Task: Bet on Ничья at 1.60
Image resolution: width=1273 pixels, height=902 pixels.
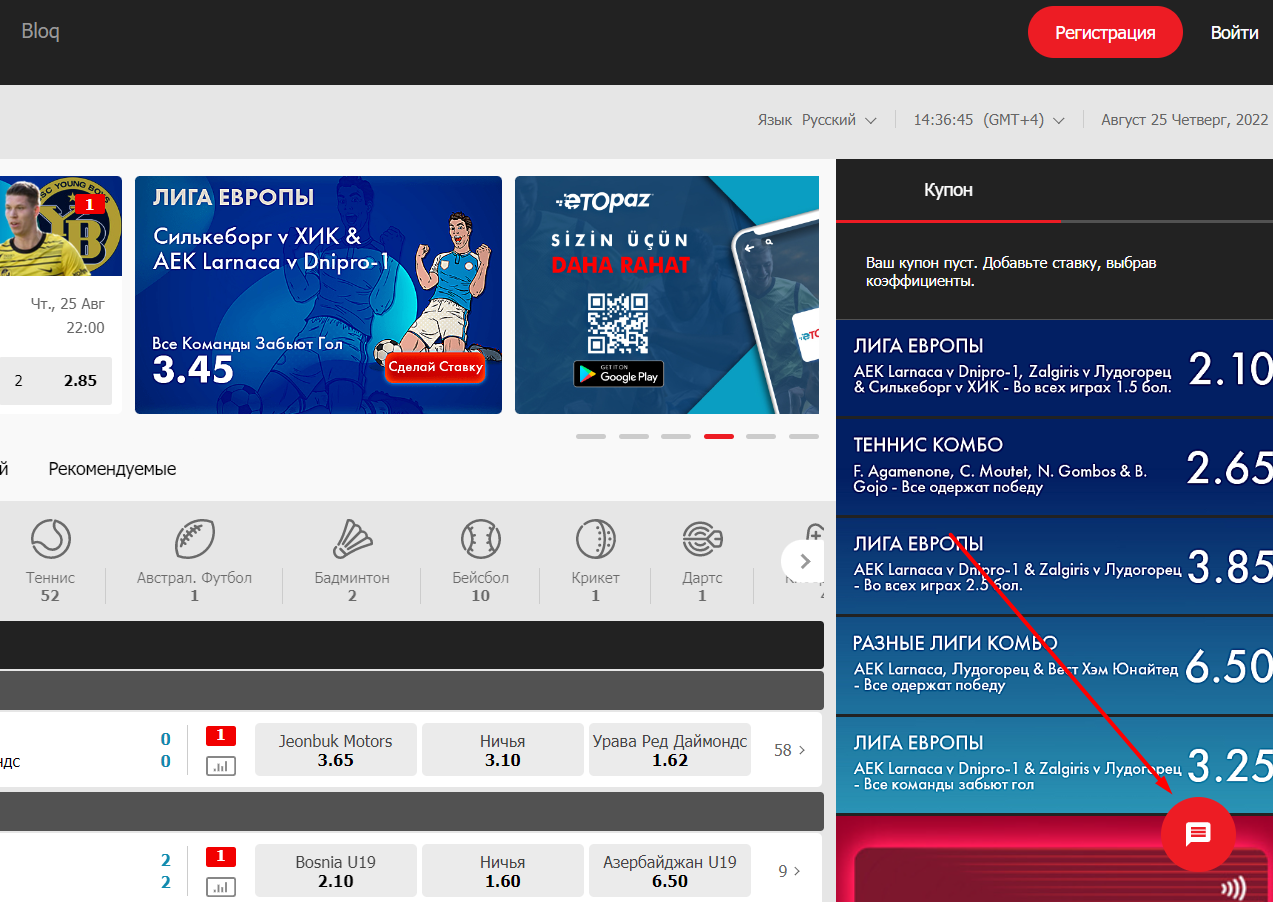Action: point(502,871)
